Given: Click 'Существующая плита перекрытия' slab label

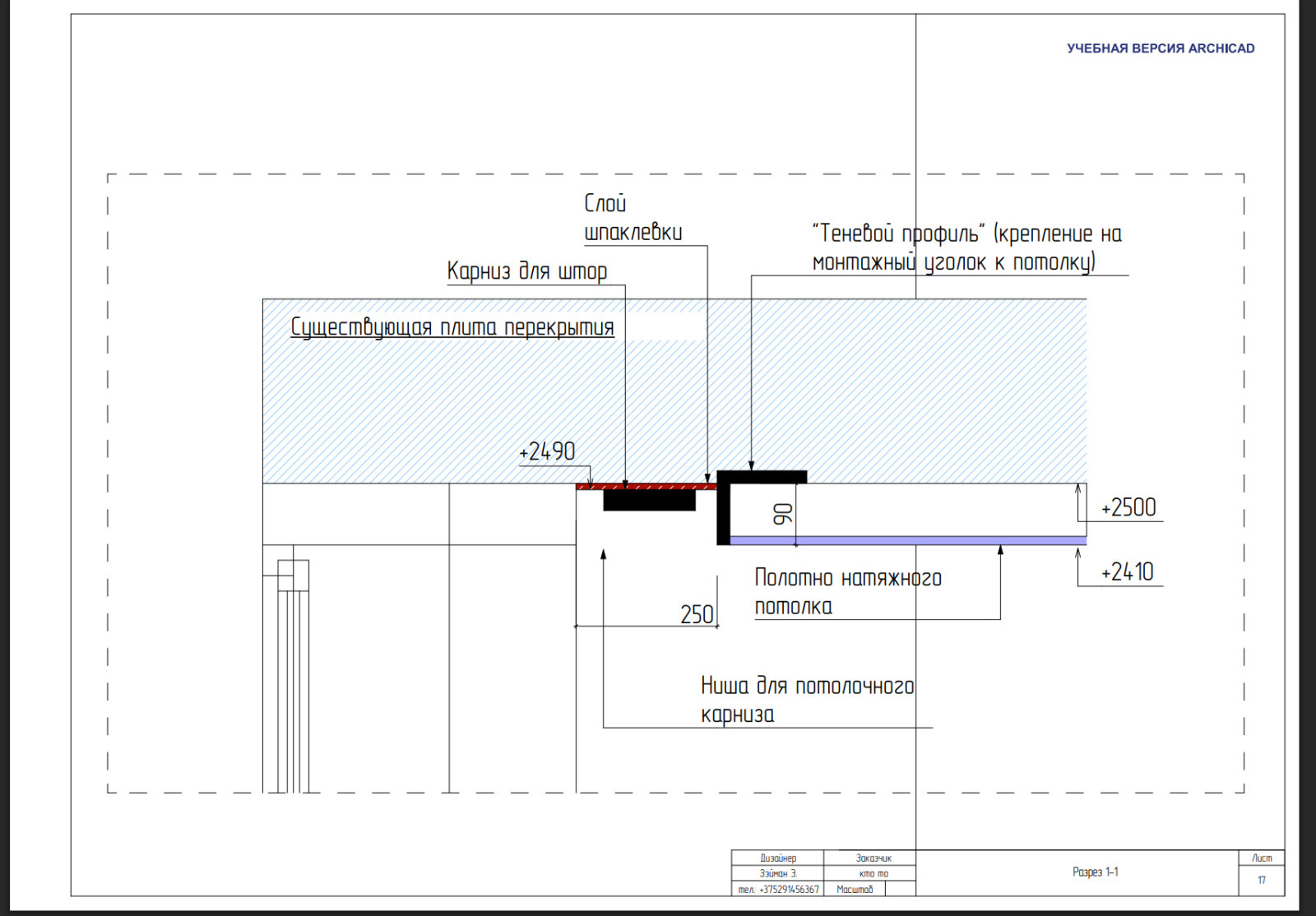Looking at the screenshot, I should coord(452,327).
